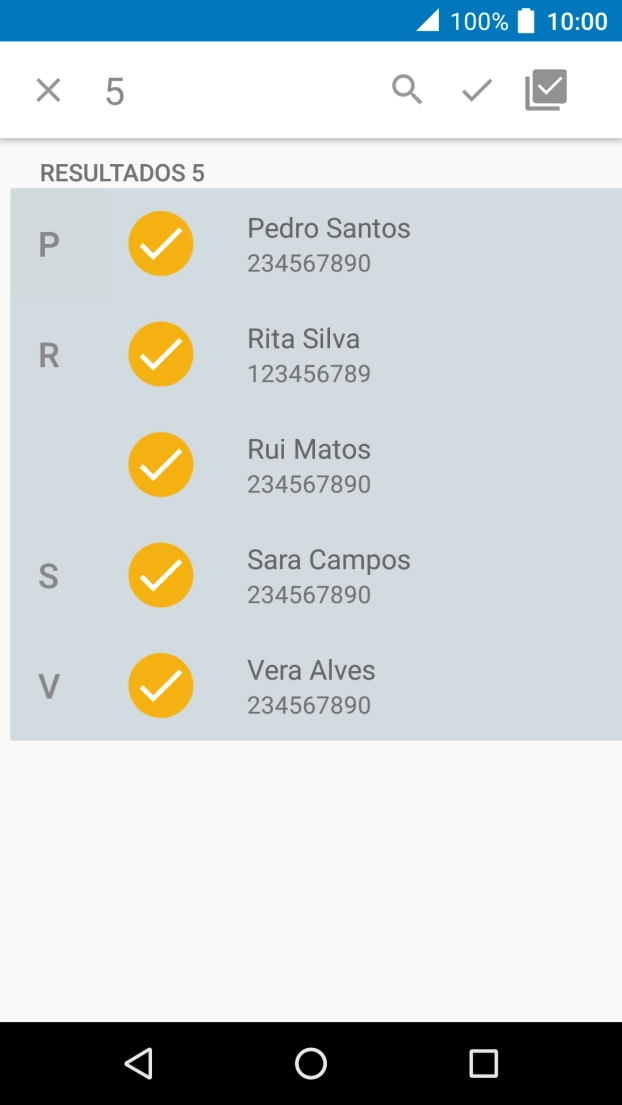
Task: Deselect Rita Silva by tapping her checkmark avatar
Action: (x=161, y=354)
